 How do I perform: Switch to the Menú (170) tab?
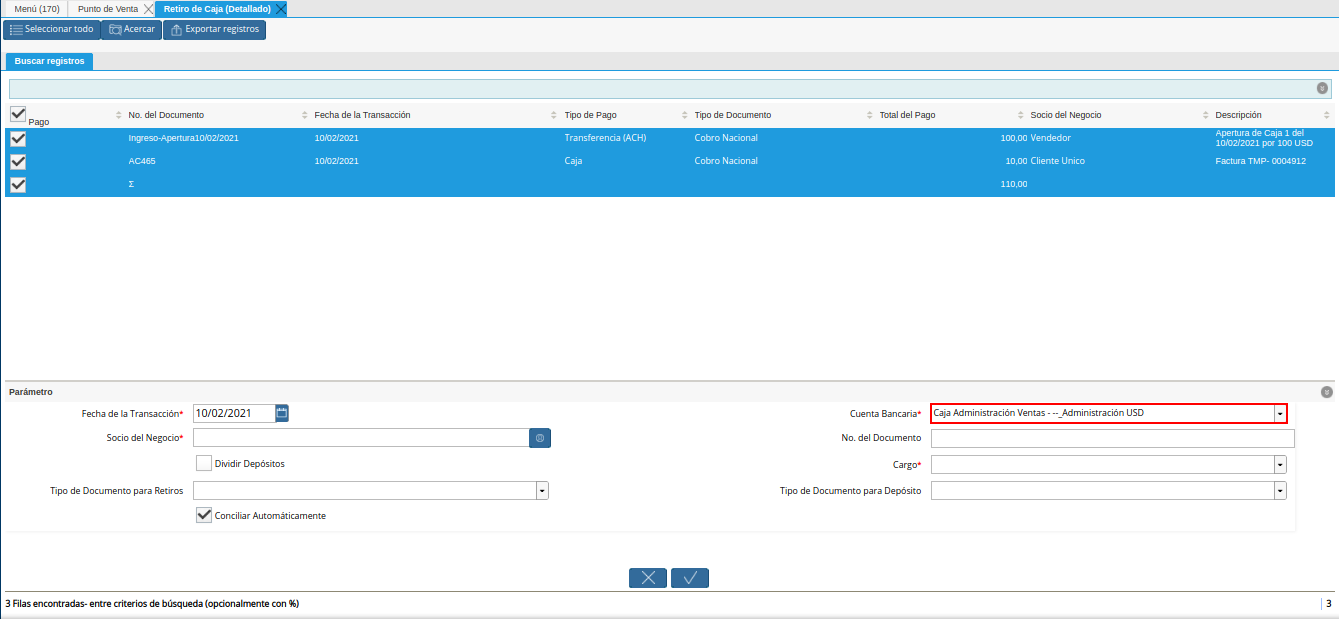[x=37, y=9]
